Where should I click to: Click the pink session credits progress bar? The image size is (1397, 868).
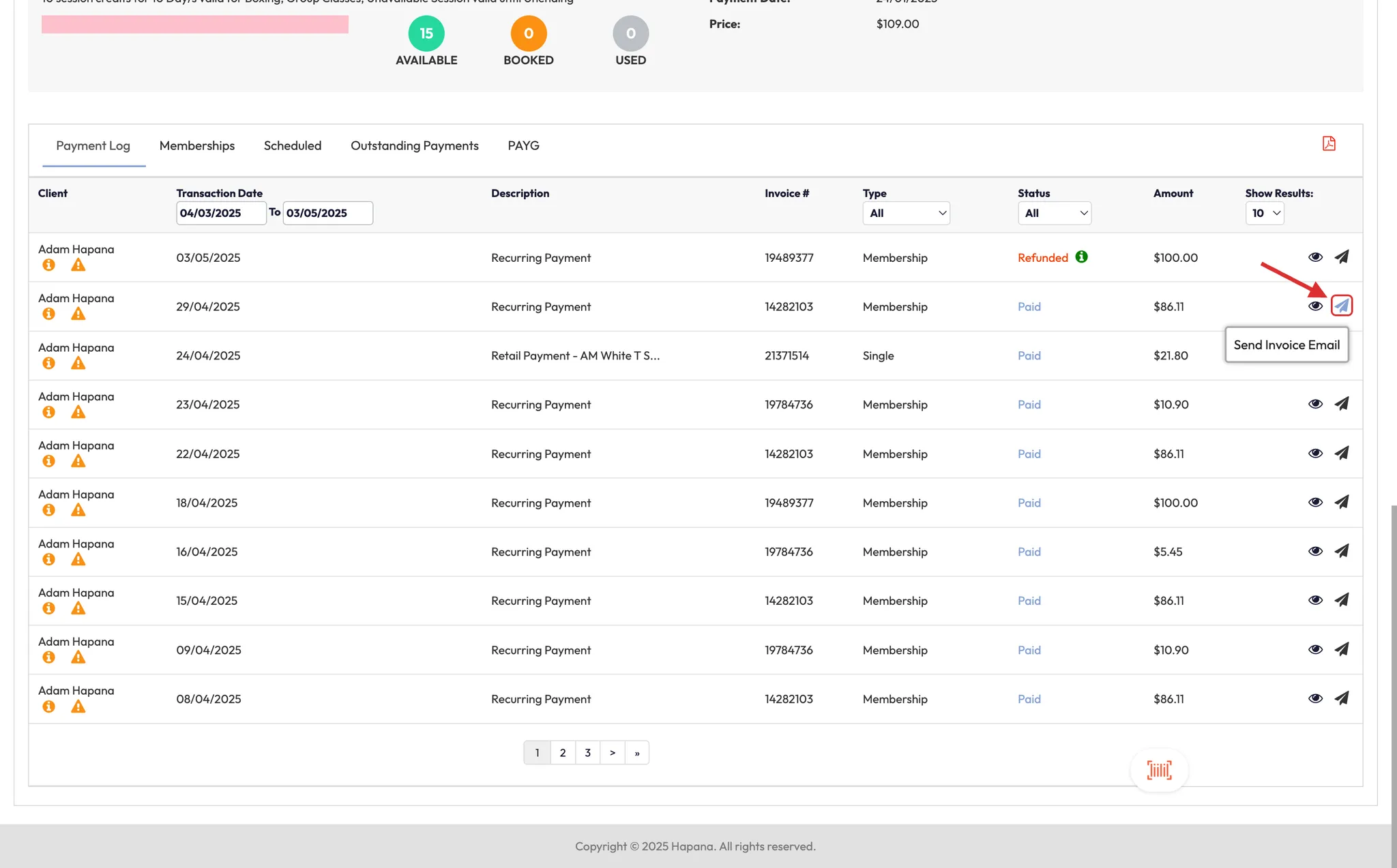(194, 25)
